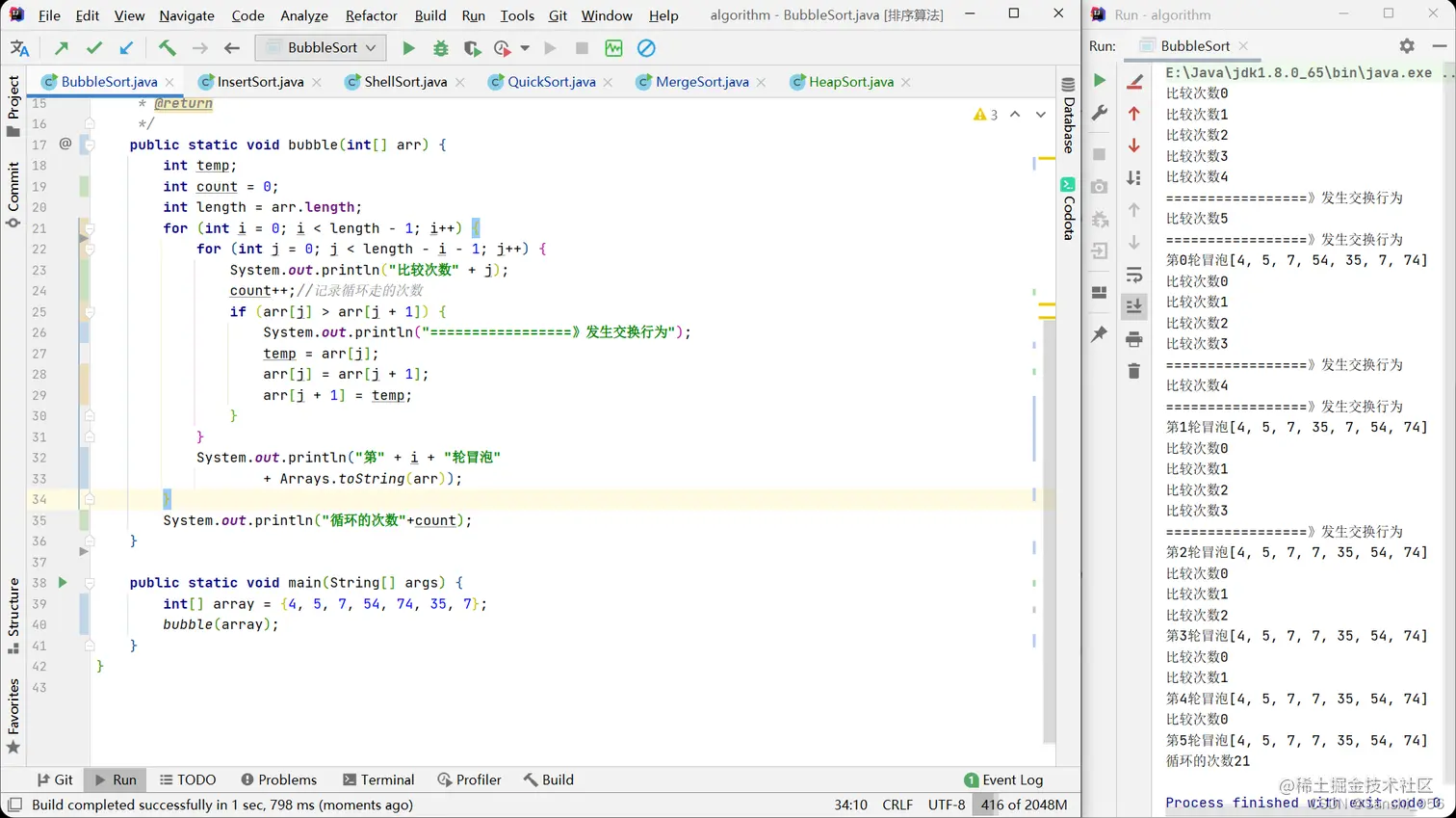Close the InsertSort.java tab

pos(317,83)
